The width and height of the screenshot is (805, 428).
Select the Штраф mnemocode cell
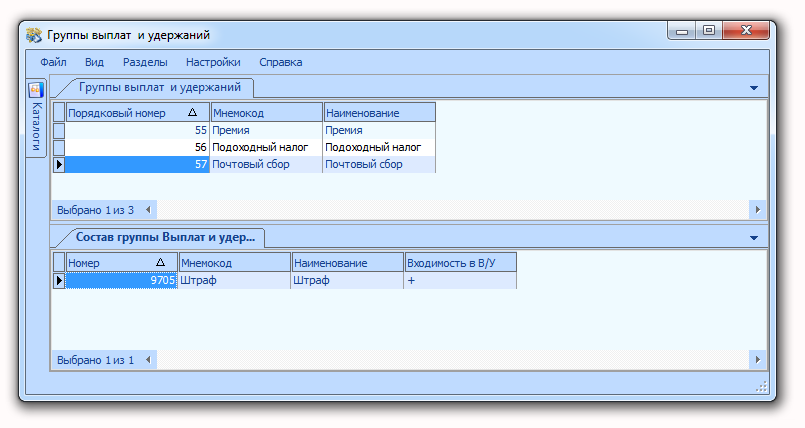234,280
